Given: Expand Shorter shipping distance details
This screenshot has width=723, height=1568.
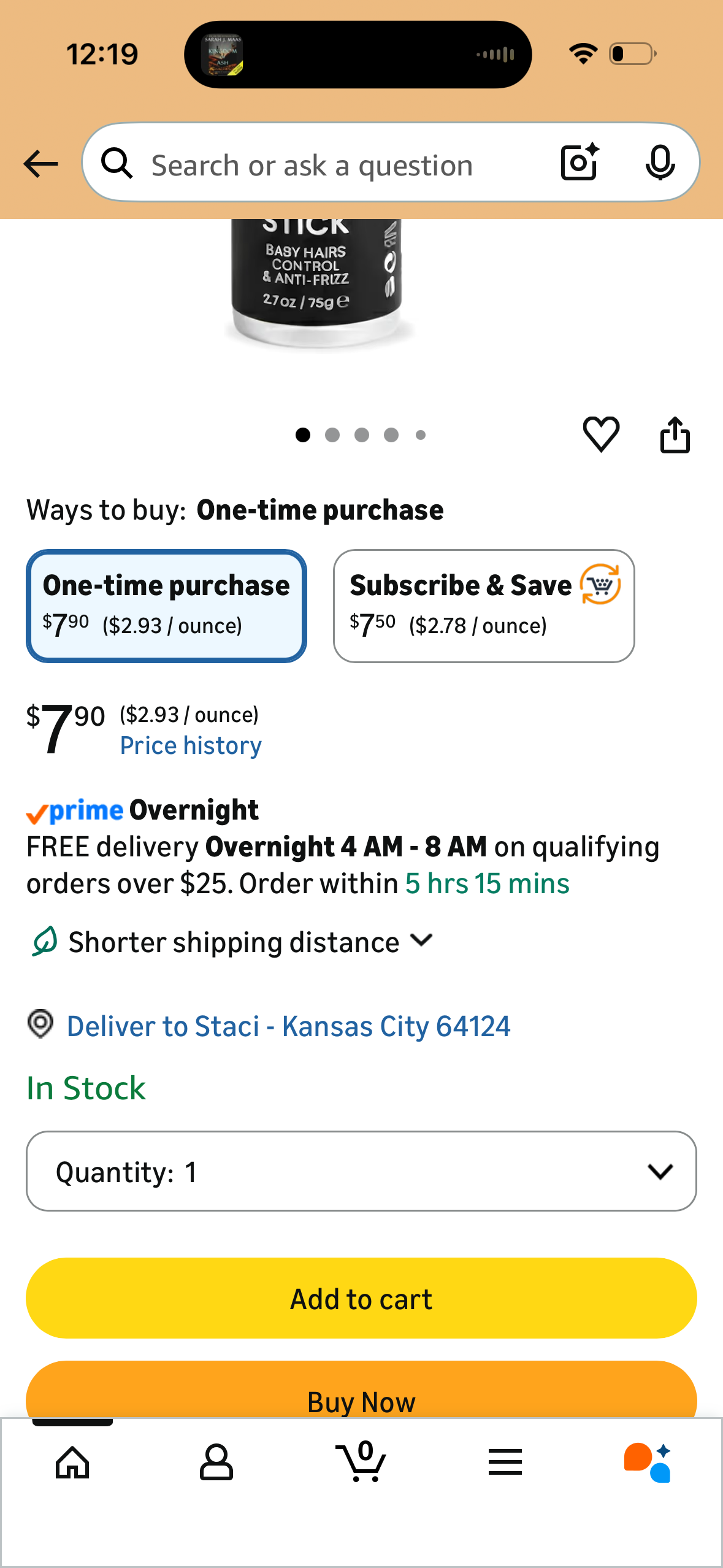Looking at the screenshot, I should 233,942.
